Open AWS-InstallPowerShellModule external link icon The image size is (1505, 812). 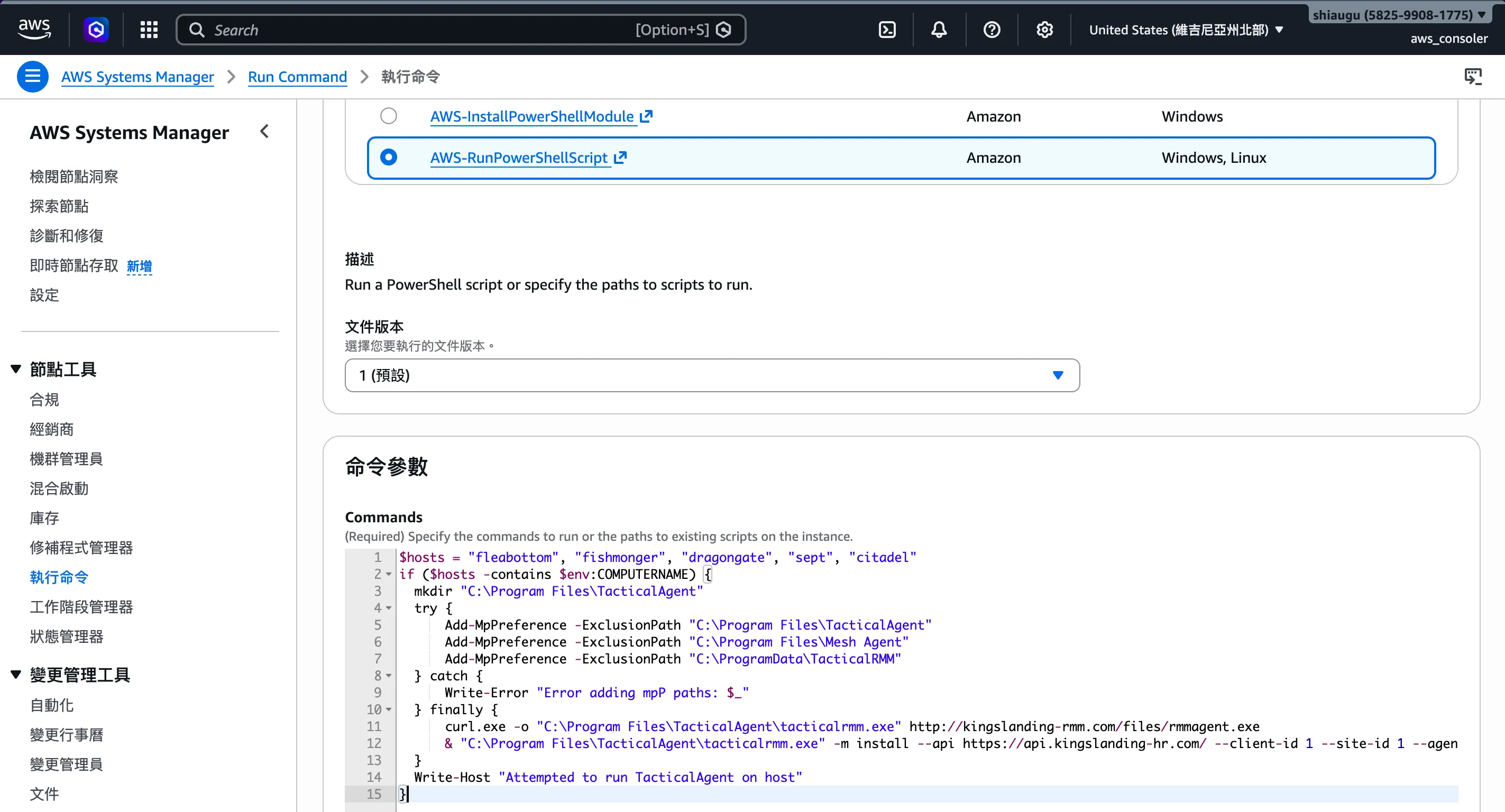pos(646,116)
